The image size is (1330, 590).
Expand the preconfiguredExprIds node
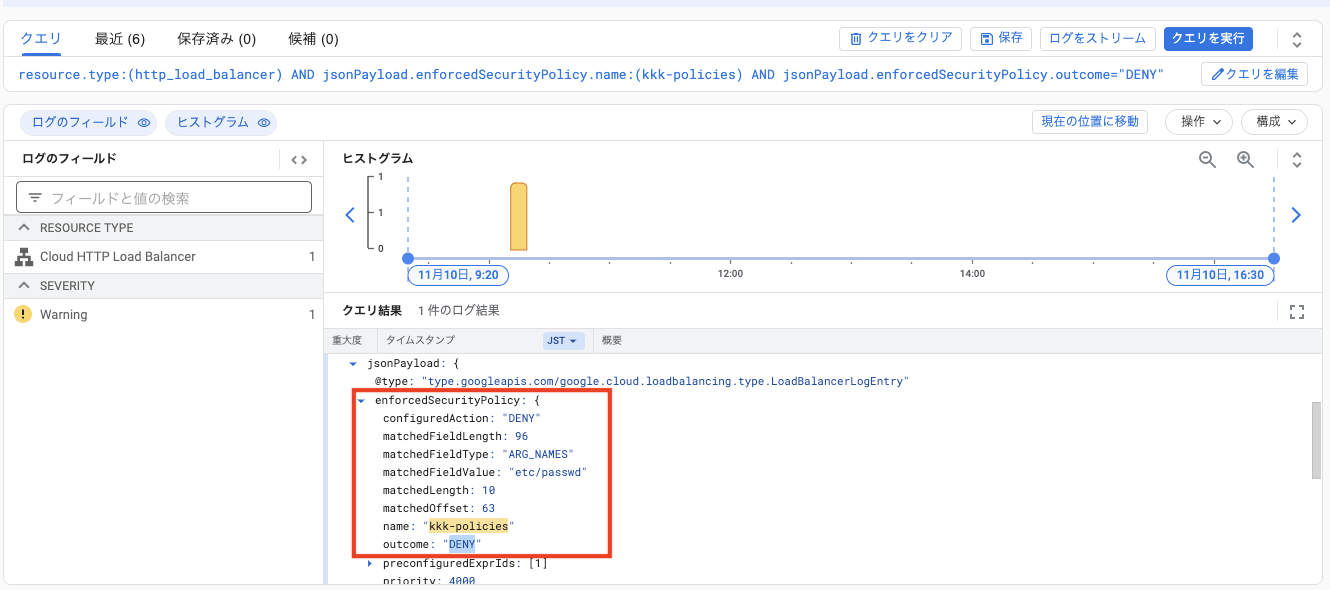[x=371, y=564]
